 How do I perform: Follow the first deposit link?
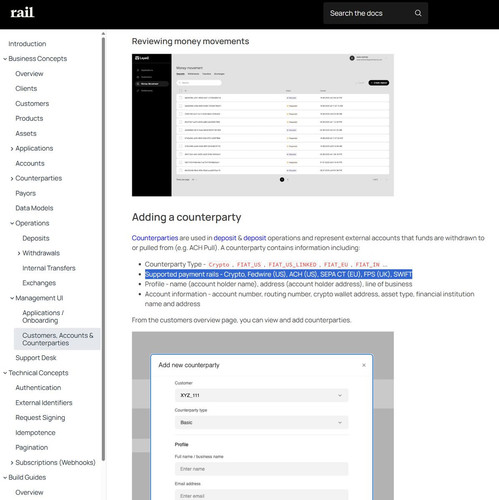(225, 238)
